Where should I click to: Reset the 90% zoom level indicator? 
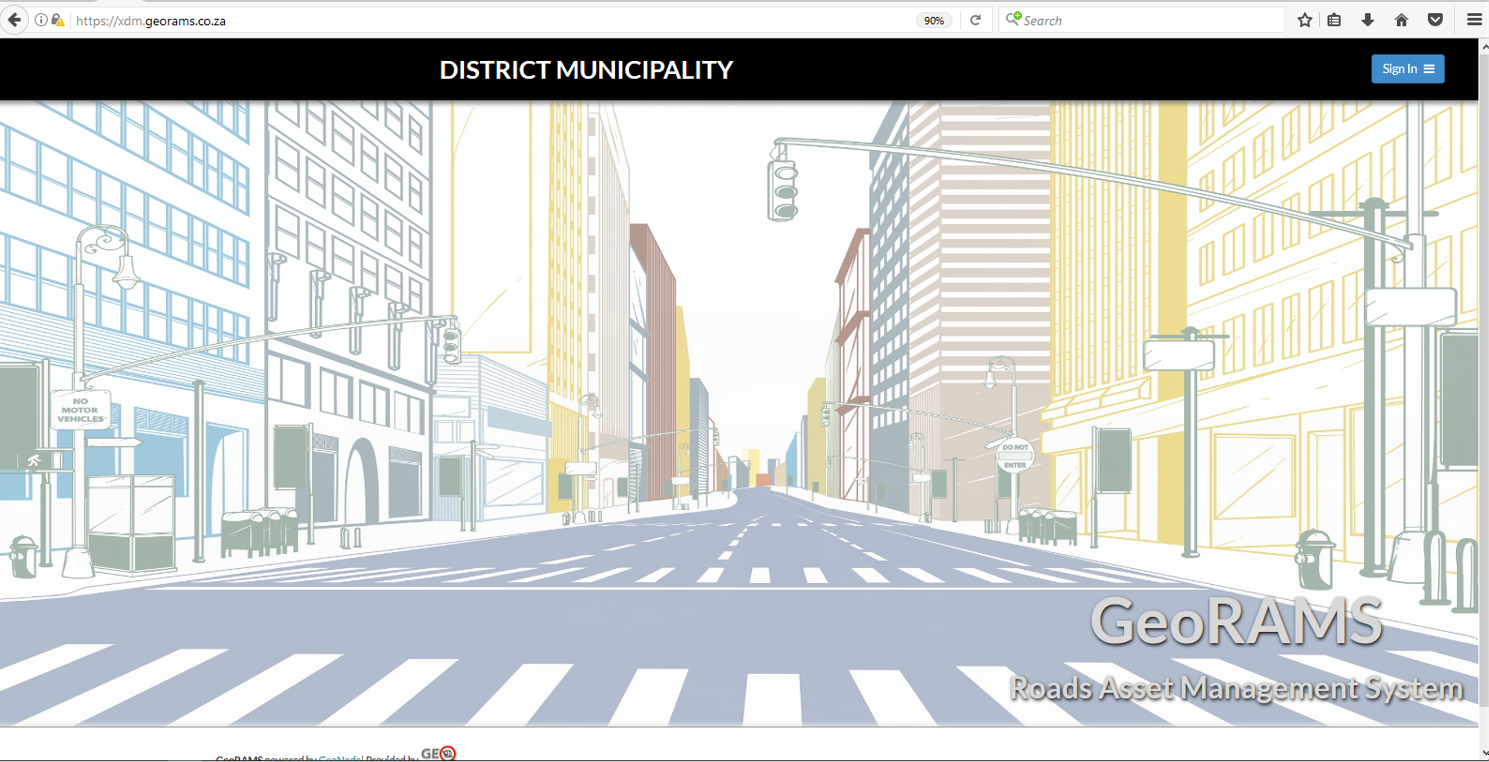[934, 20]
